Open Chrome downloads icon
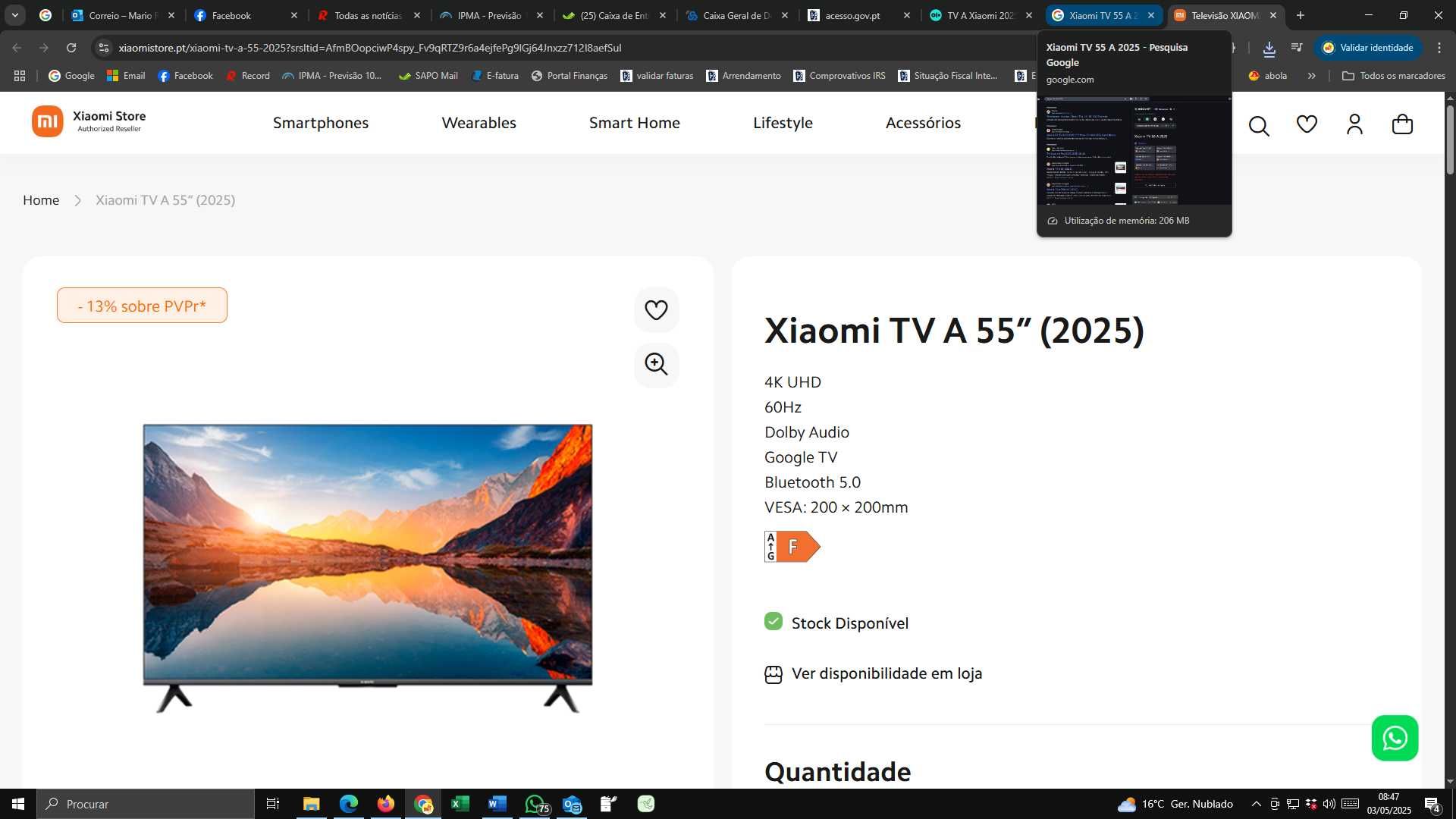The width and height of the screenshot is (1456, 819). (1269, 48)
